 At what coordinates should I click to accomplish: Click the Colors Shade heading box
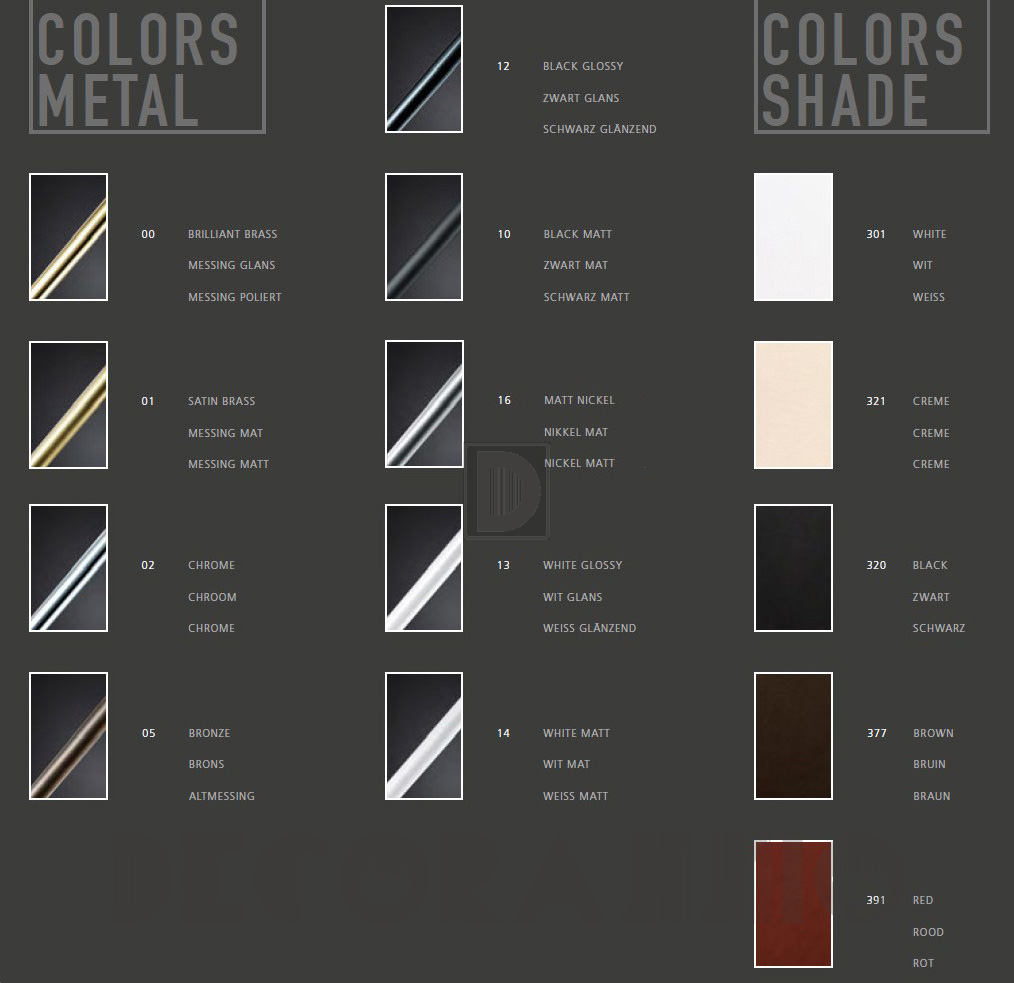click(x=871, y=66)
